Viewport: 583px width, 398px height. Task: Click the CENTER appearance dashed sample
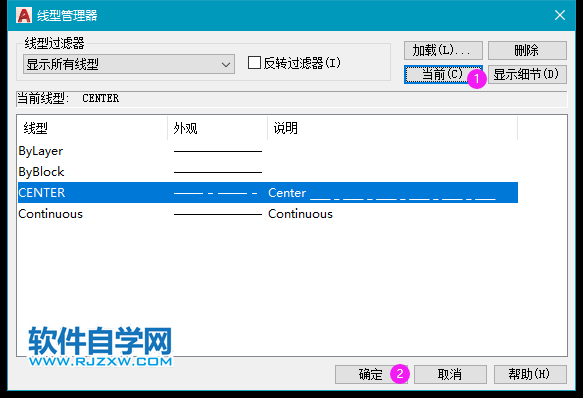[x=216, y=193]
